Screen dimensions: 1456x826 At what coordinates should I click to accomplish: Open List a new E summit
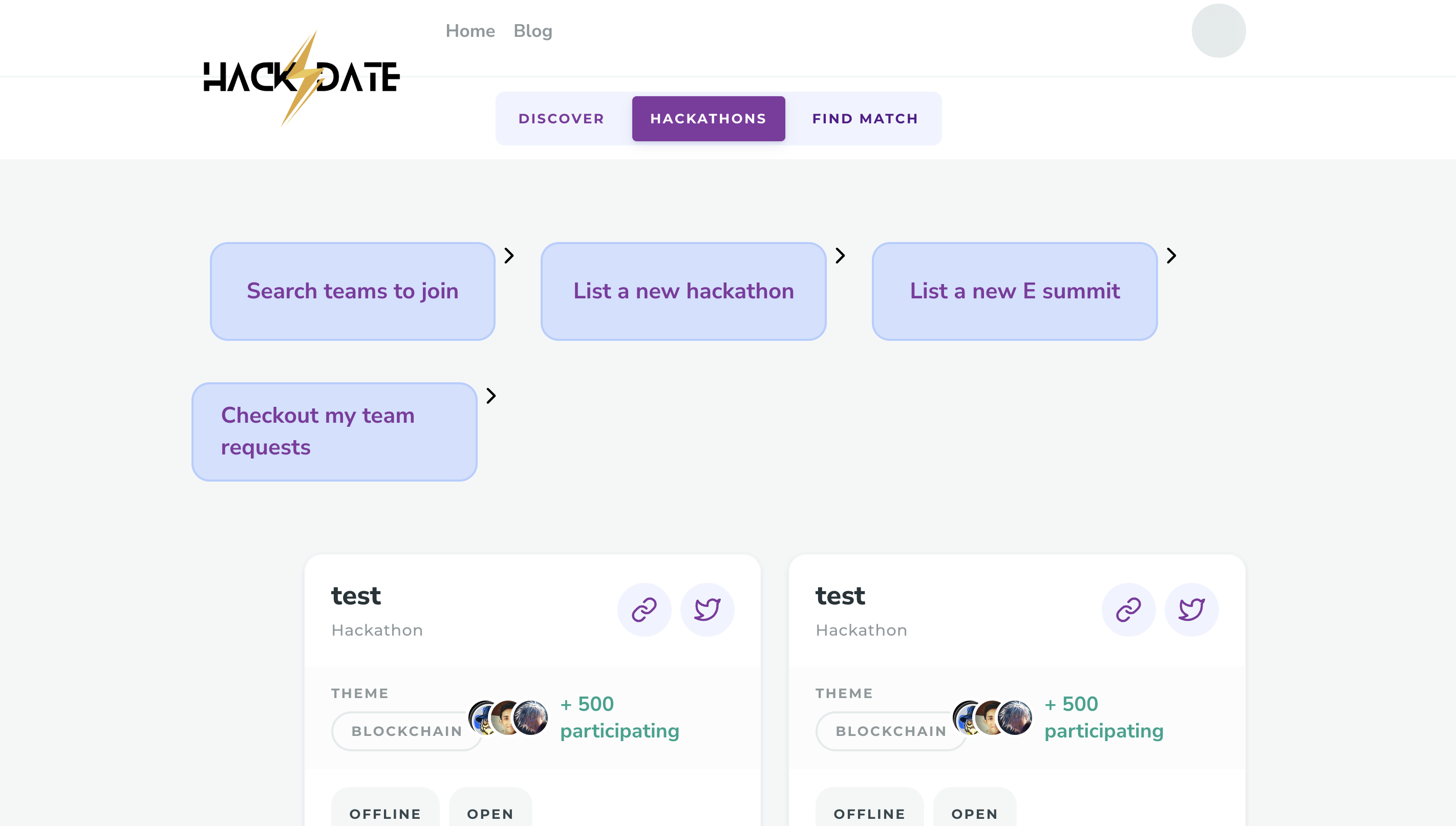1015,291
